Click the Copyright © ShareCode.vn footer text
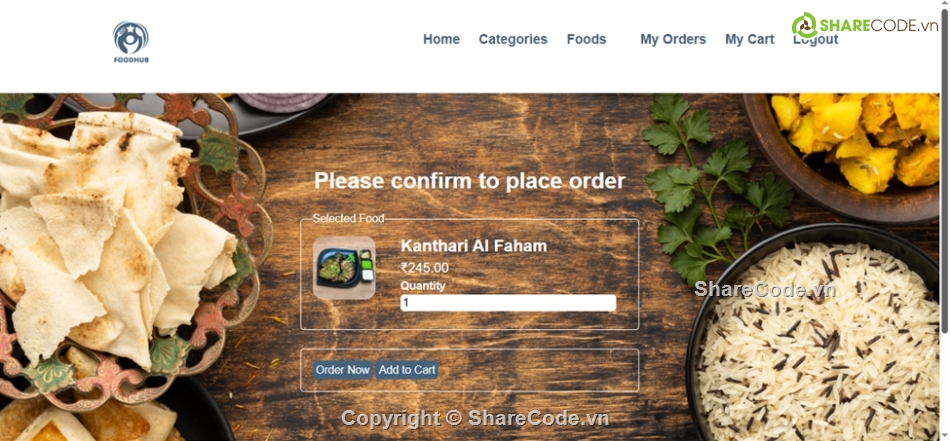 474,418
